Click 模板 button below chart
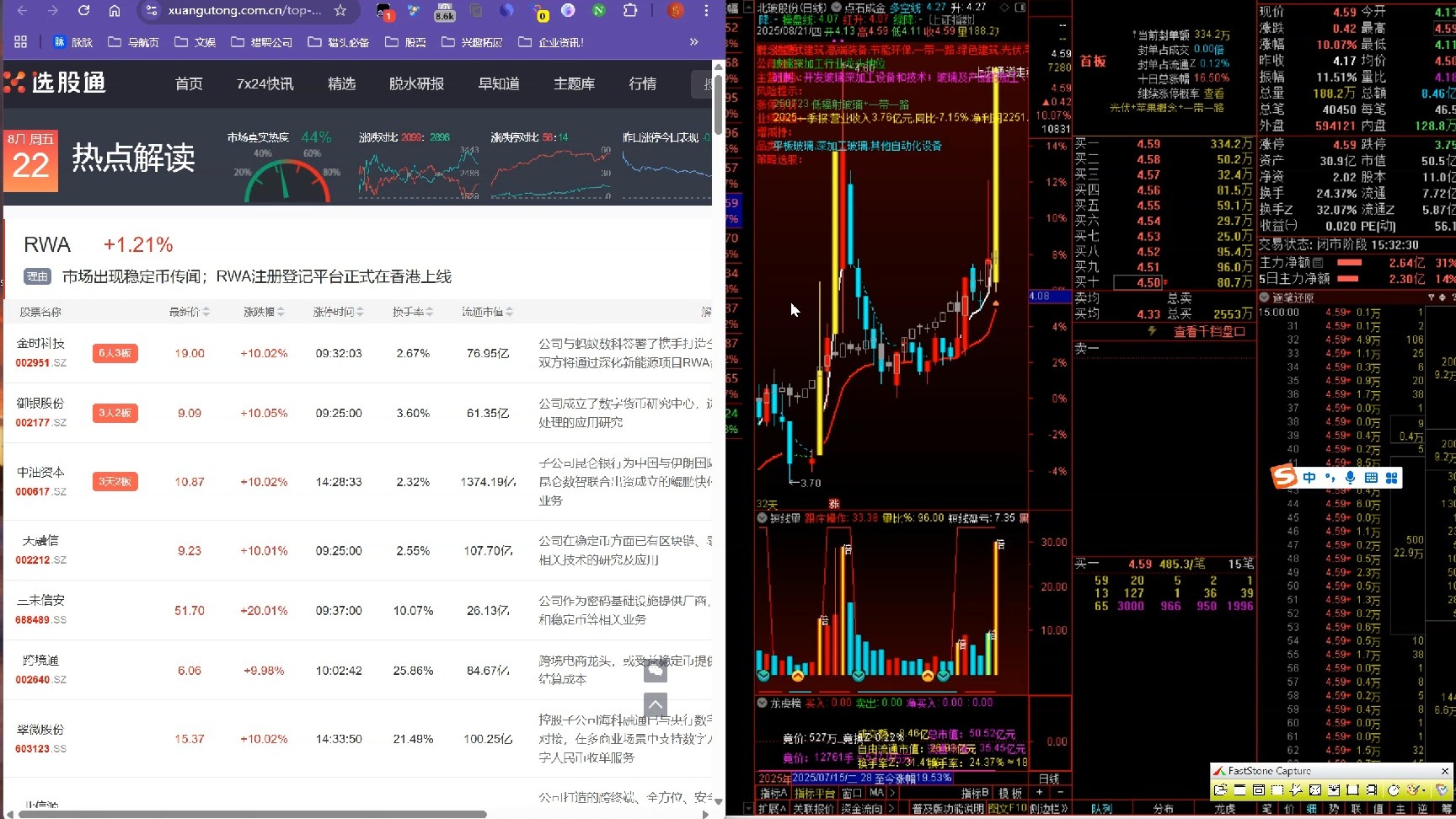 [x=1010, y=793]
